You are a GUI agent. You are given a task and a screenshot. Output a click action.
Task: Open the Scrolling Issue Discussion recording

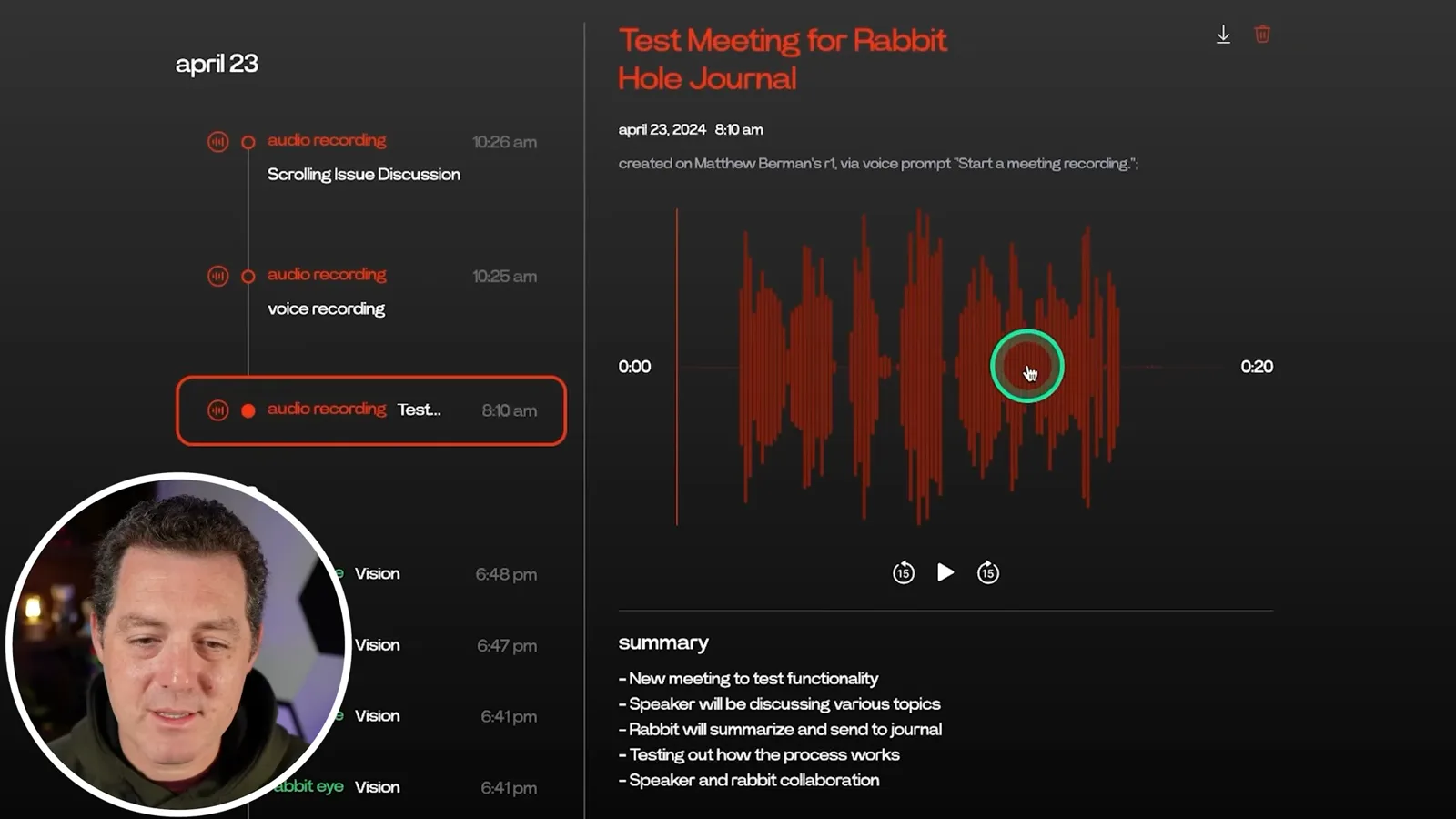pyautogui.click(x=363, y=174)
